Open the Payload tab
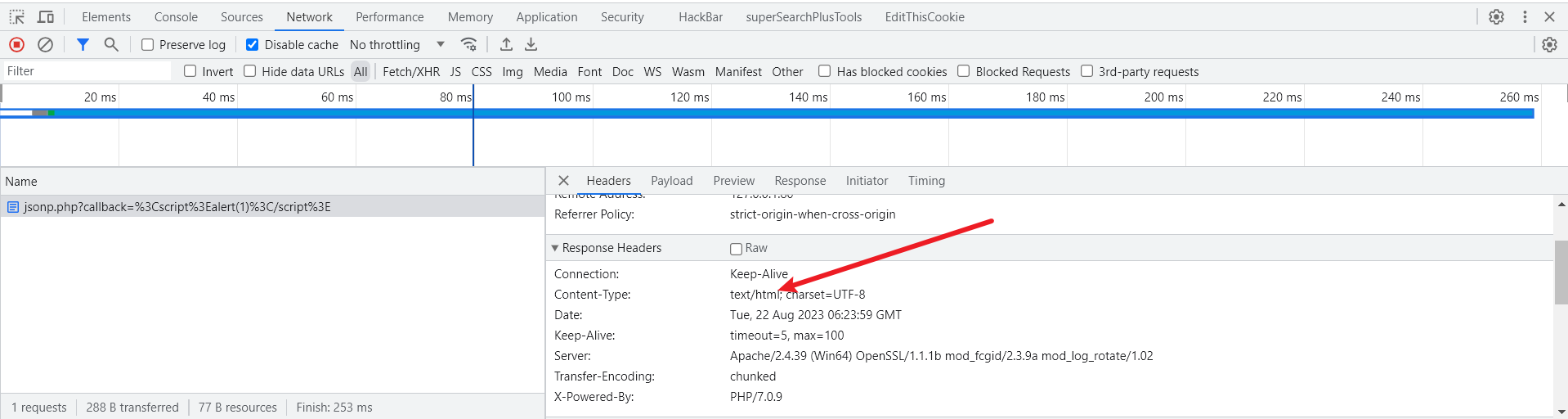 pos(671,181)
